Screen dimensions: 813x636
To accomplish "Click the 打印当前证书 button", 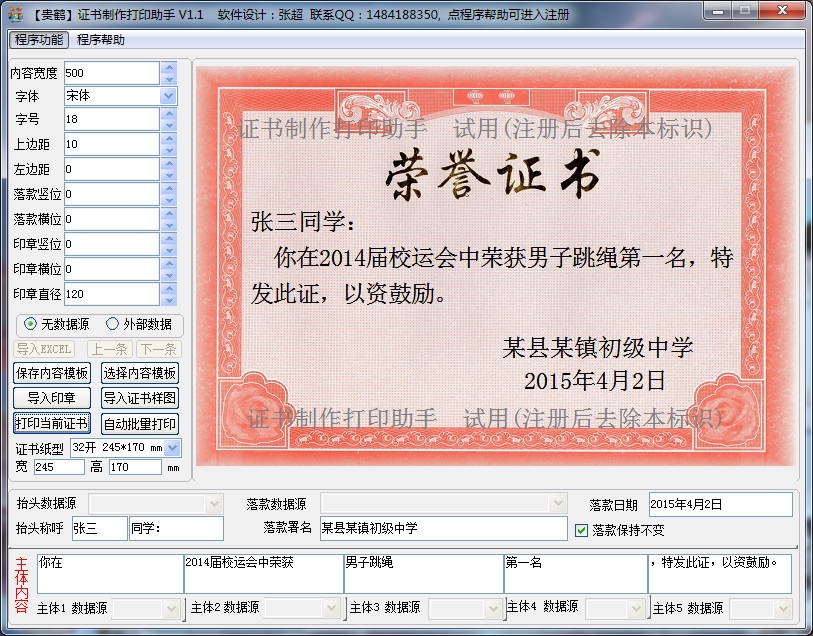I will coord(52,423).
